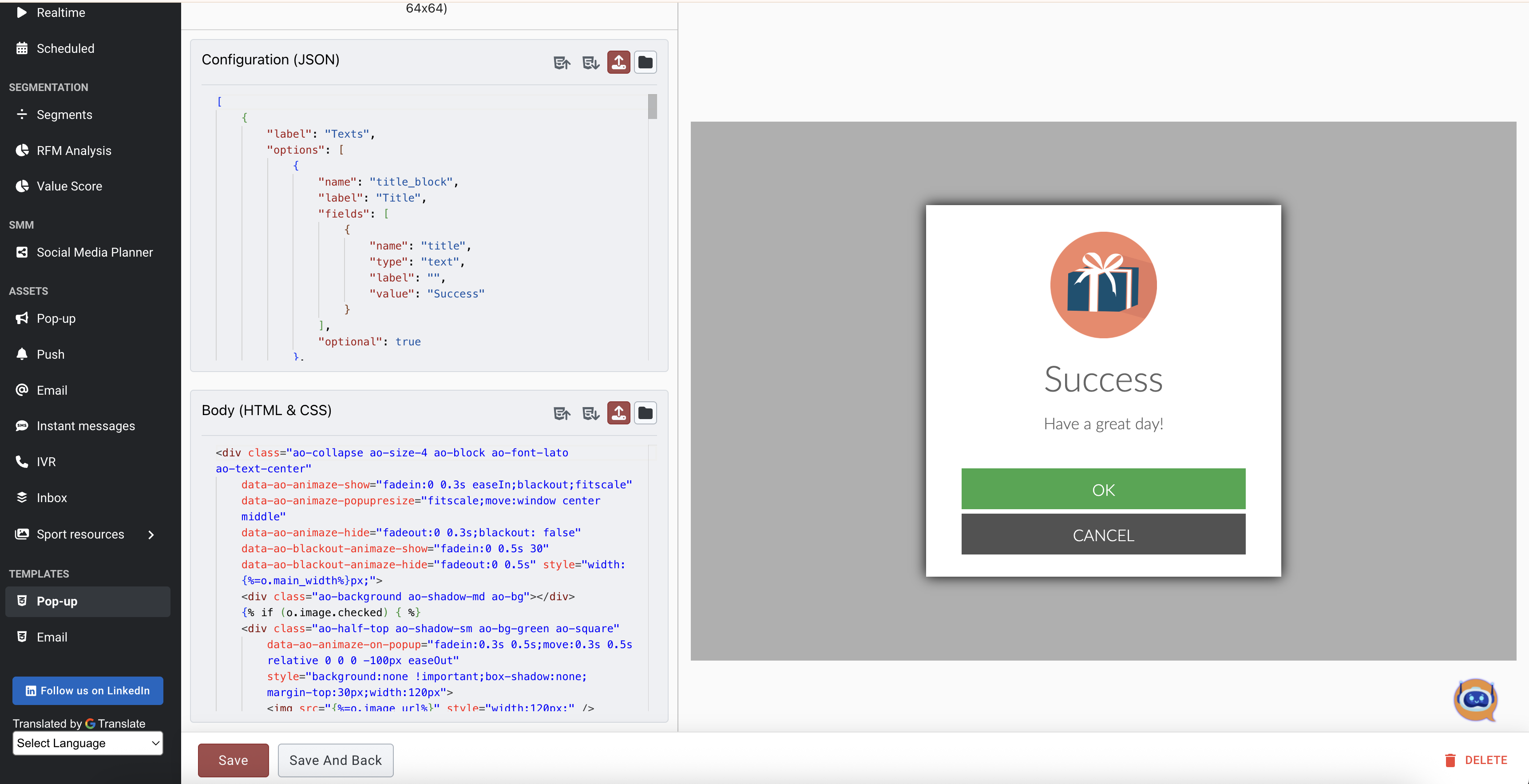Screen dimensions: 1529x784
Task: Click the green OK button in preview
Action: (x=1103, y=490)
